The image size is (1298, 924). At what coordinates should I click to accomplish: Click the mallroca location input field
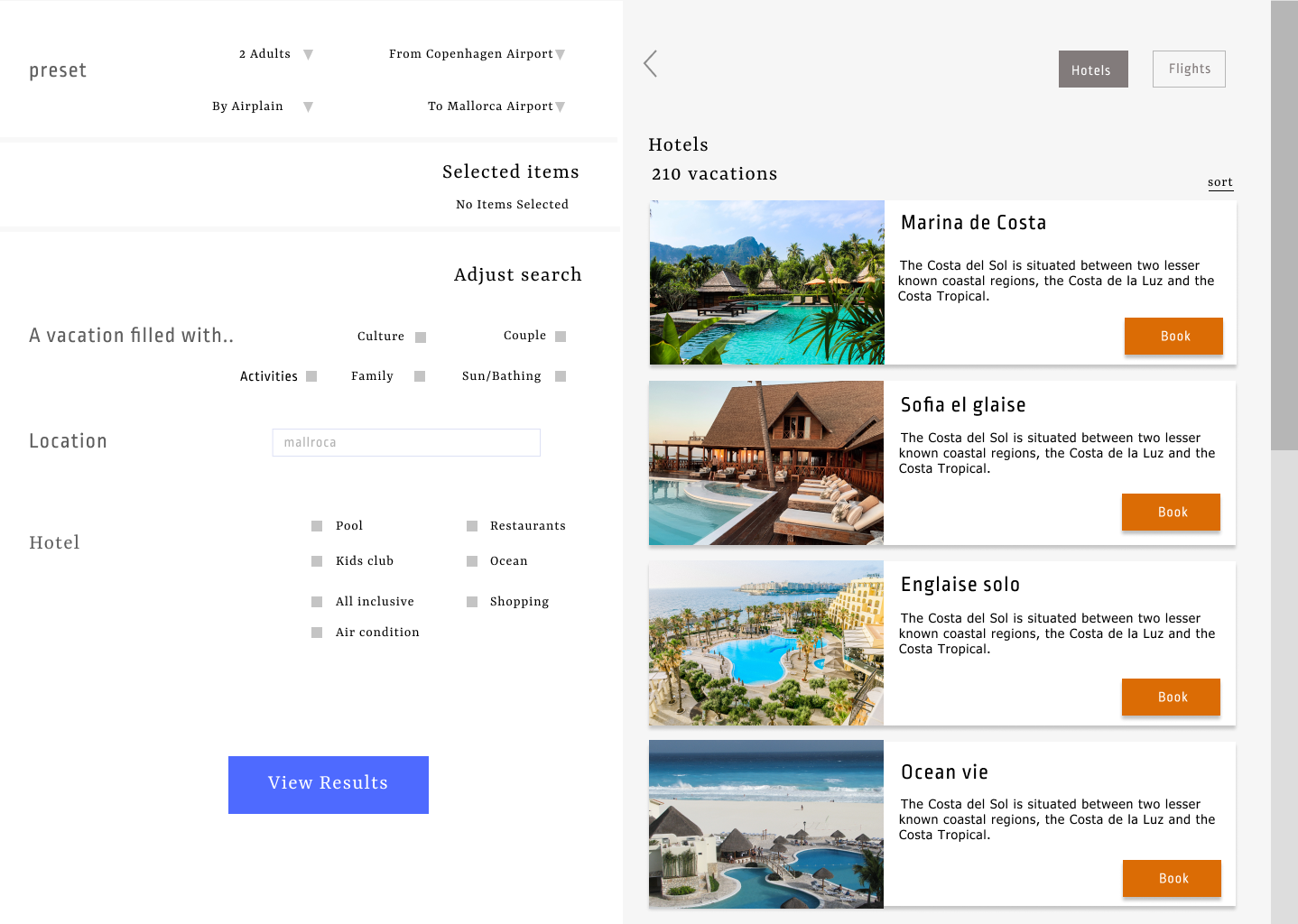[405, 442]
